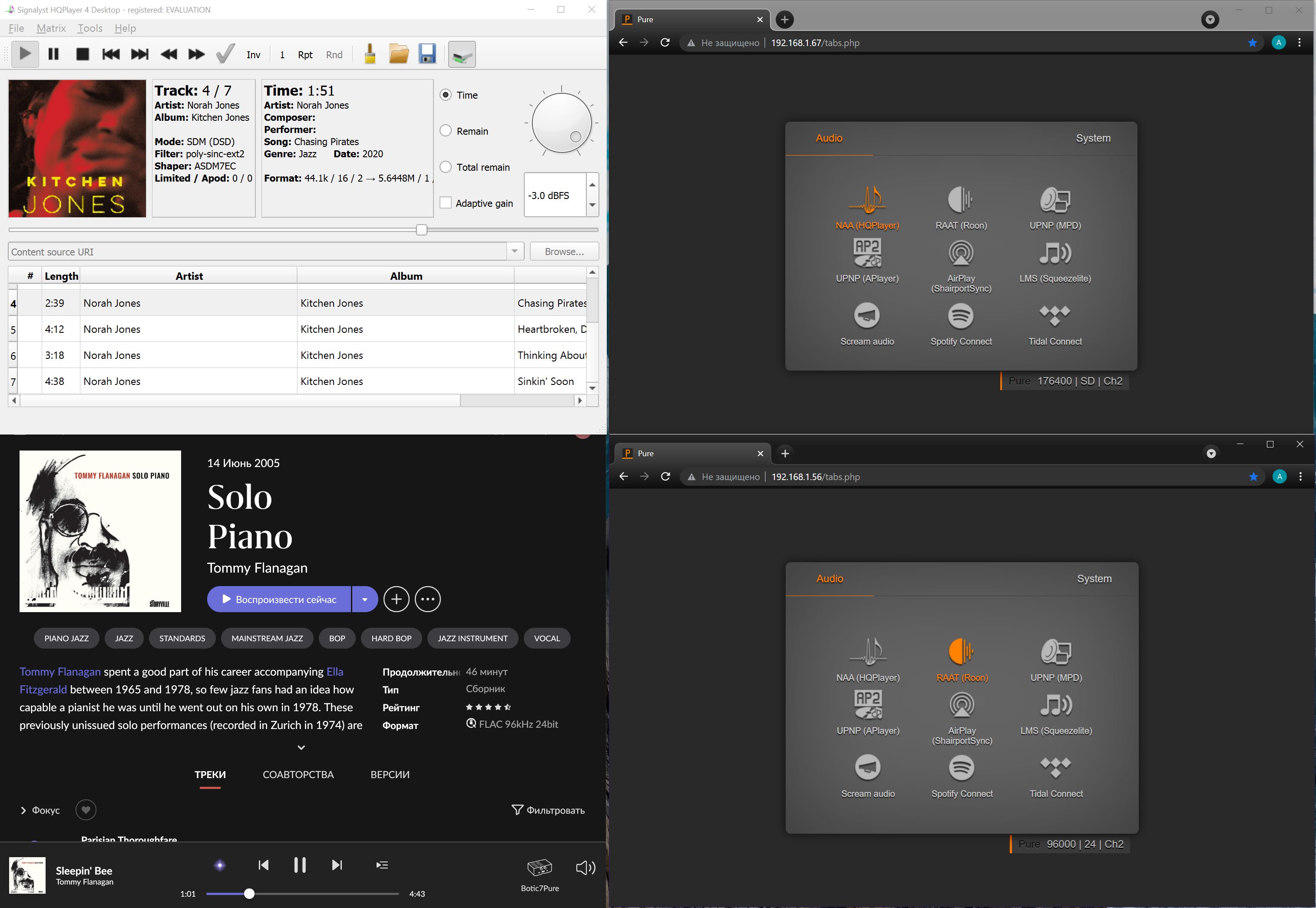Click the broom clear-playlist icon
The width and height of the screenshot is (1316, 908).
click(370, 55)
